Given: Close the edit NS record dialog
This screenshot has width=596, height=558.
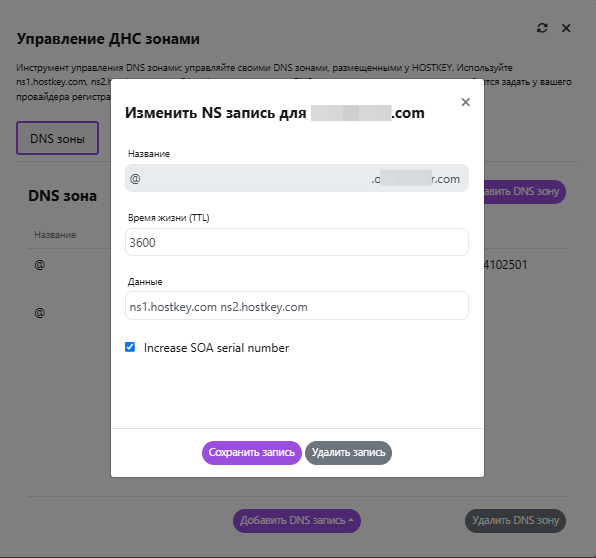Looking at the screenshot, I should point(466,102).
